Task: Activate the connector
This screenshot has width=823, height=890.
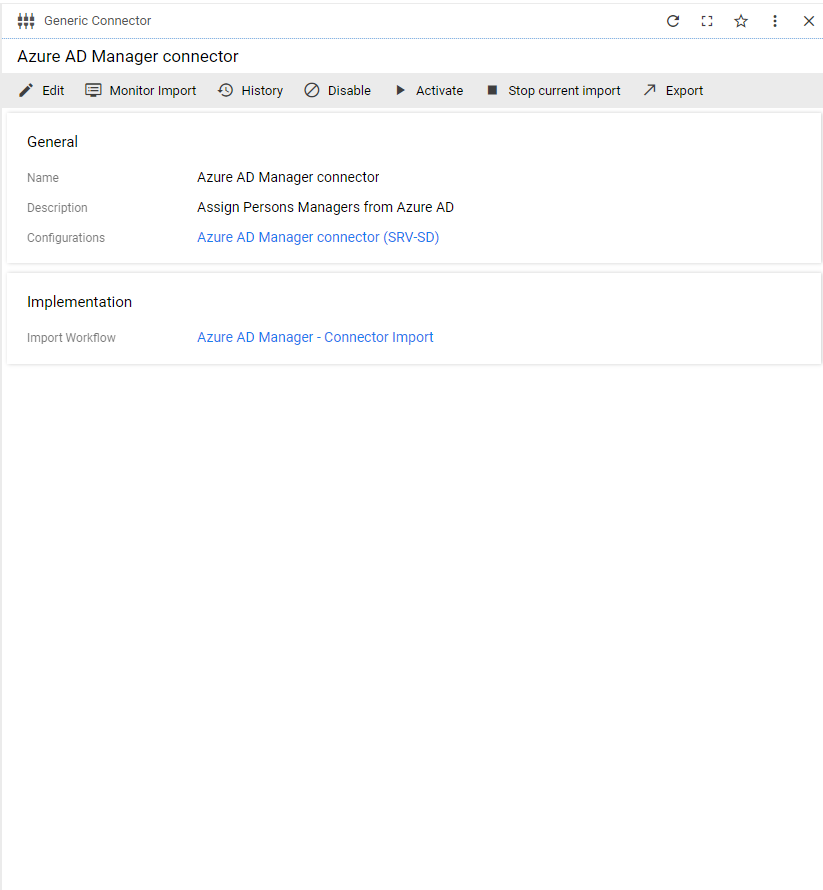Action: (428, 91)
